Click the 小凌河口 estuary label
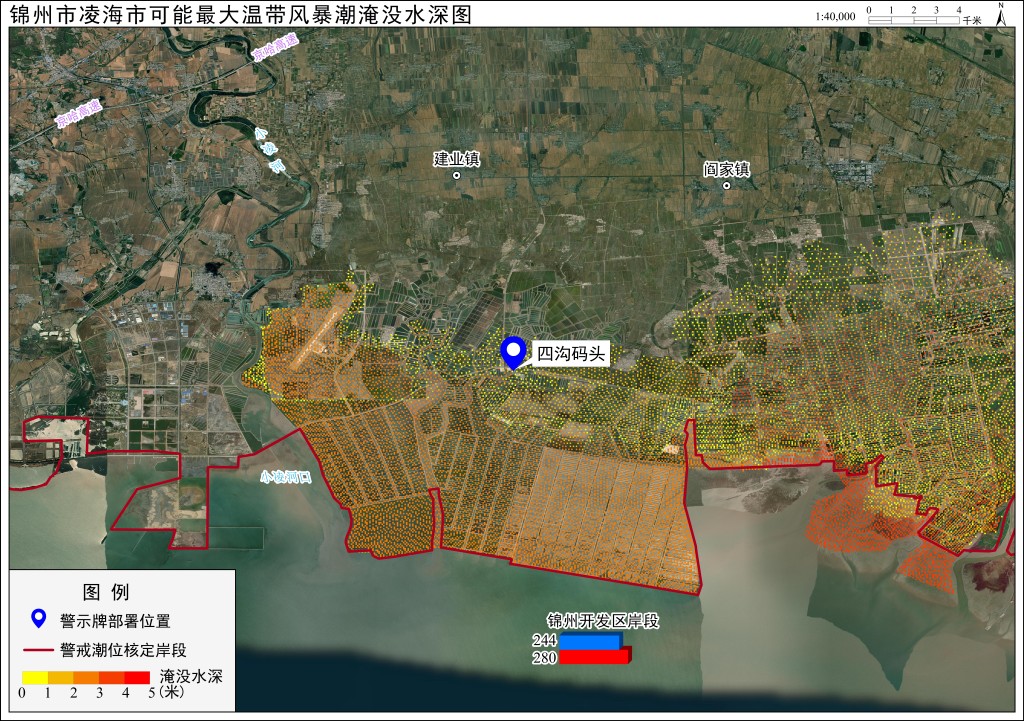The width and height of the screenshot is (1024, 721). click(x=285, y=477)
